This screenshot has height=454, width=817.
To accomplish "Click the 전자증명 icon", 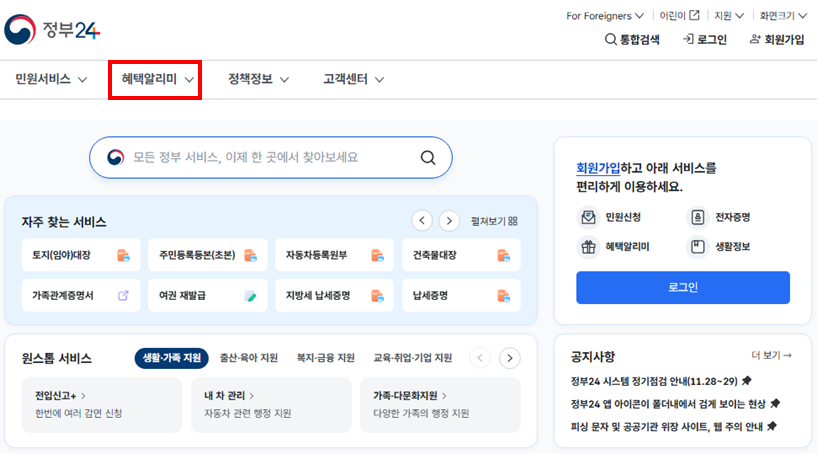I will [697, 217].
